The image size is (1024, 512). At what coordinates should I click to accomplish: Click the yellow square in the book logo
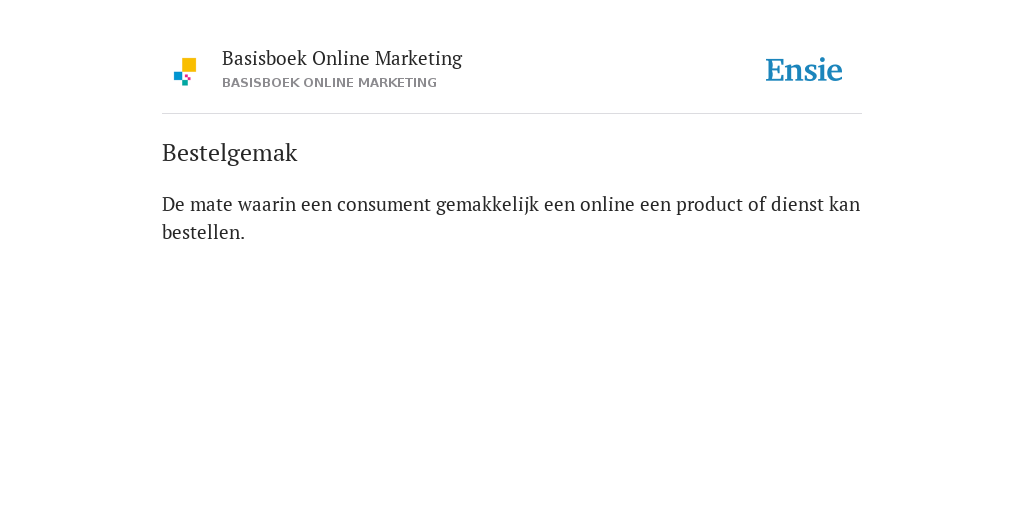pos(189,65)
